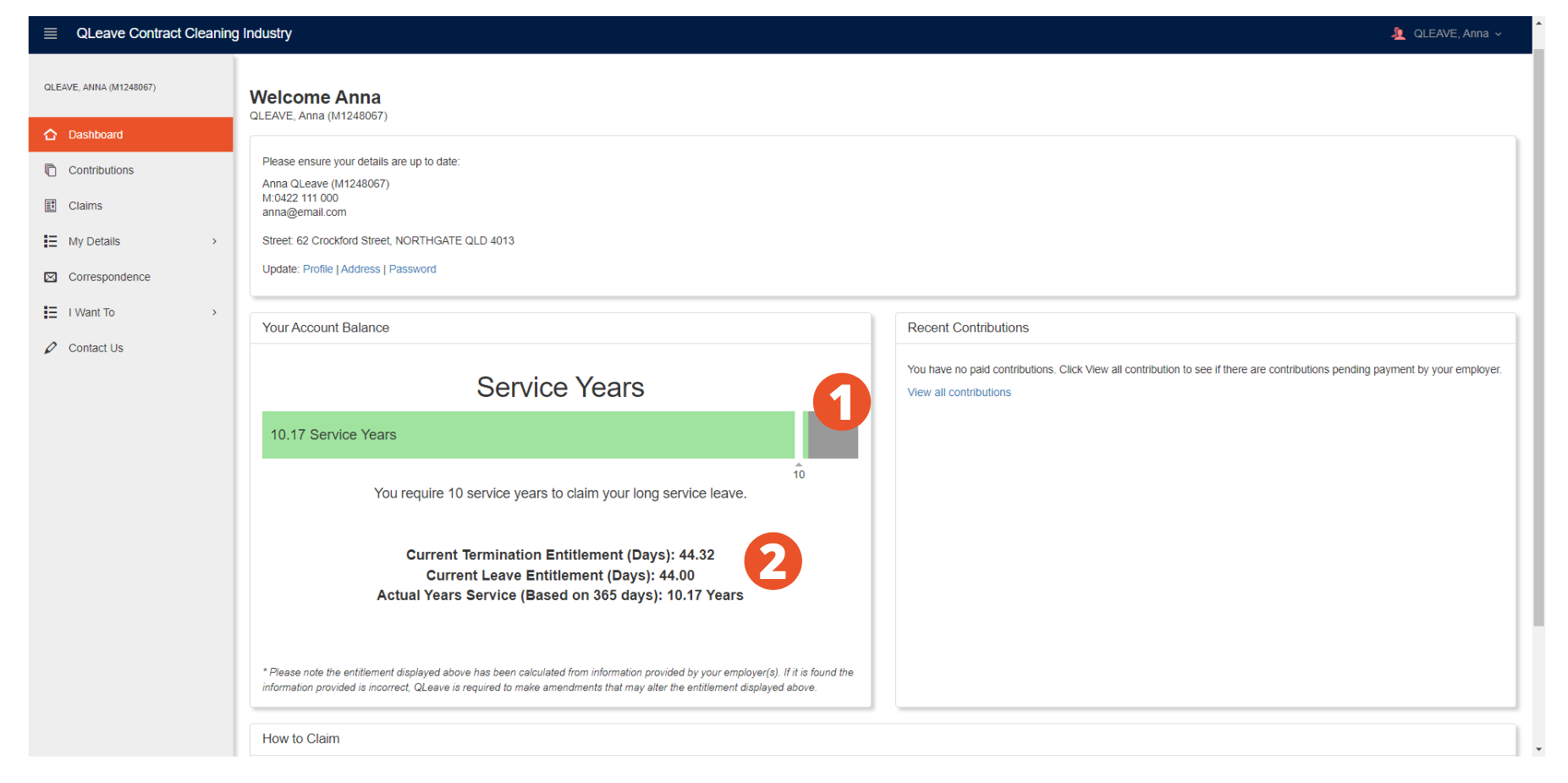Viewport: 1568px width, 783px height.
Task: Click the user avatar icon in header
Action: [1398, 34]
